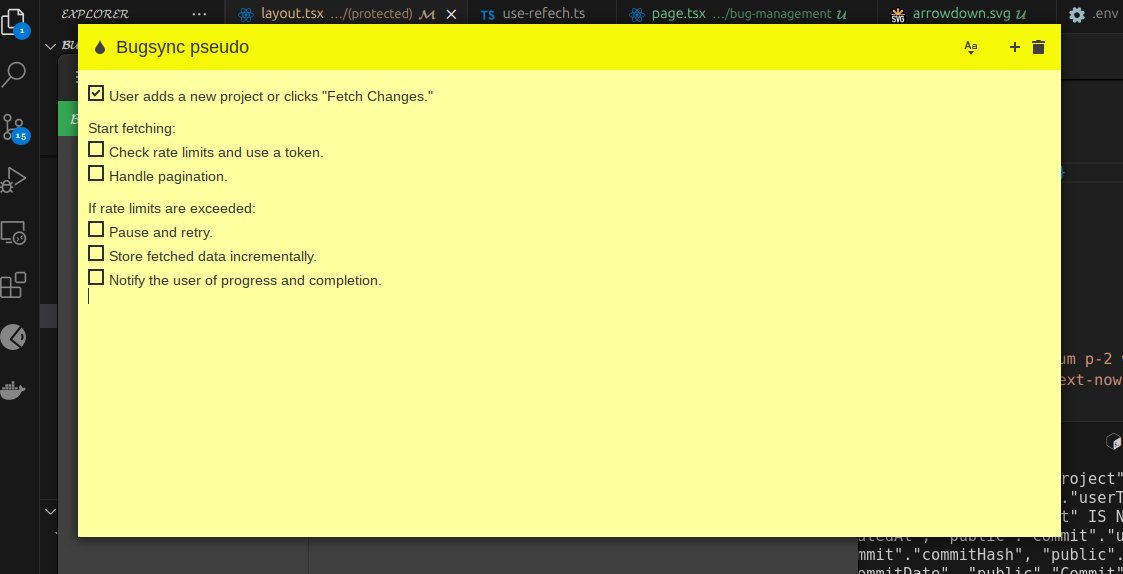Check the 'Pause and retry' checkbox
Screen dimensions: 1123x574
pos(96,229)
